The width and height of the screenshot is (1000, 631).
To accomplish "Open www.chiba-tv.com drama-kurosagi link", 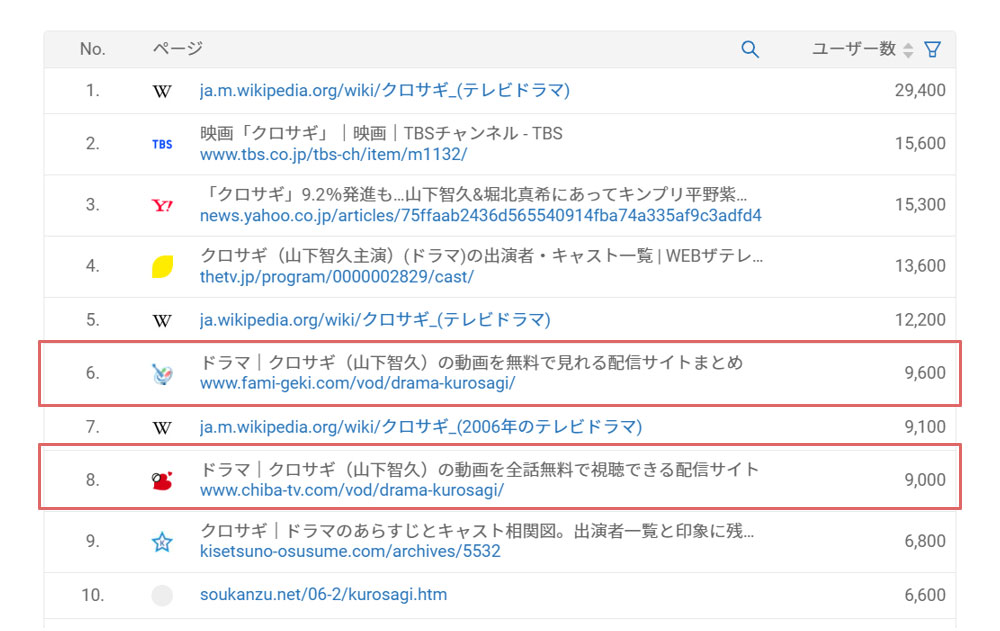I will (351, 491).
